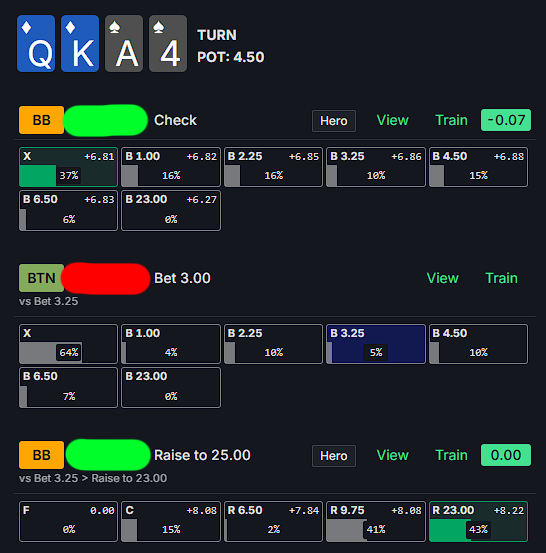This screenshot has width=546, height=553.
Task: Click the 4 of spades turn card
Action: point(168,43)
